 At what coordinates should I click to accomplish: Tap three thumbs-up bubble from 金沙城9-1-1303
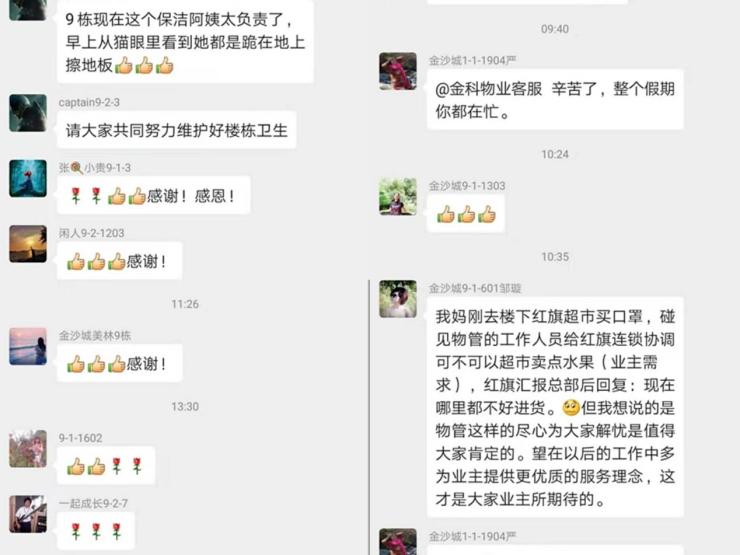466,214
